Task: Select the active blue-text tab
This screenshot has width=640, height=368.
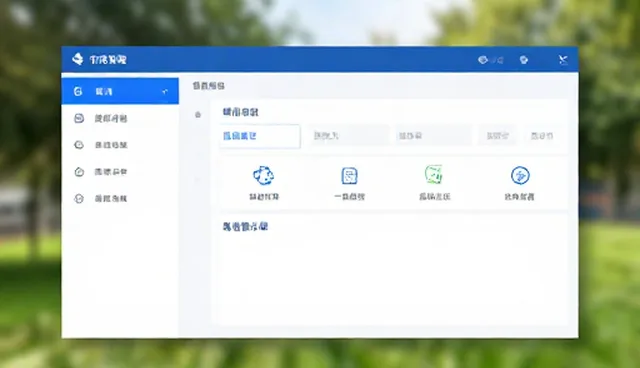Action: click(260, 136)
